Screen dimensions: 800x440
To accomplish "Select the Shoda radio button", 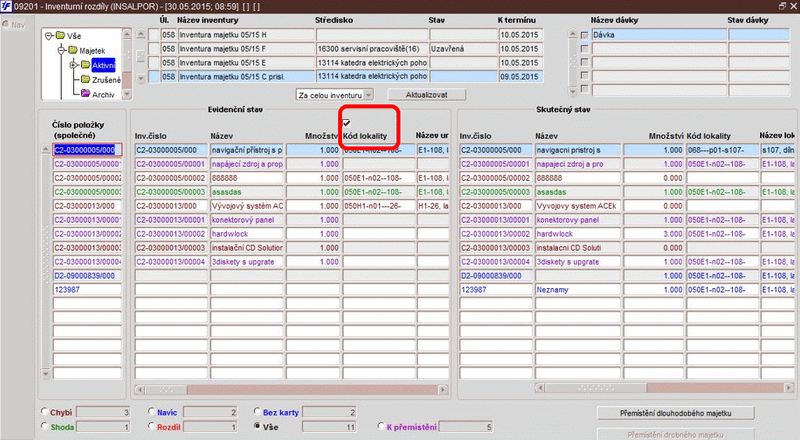I will [x=44, y=426].
